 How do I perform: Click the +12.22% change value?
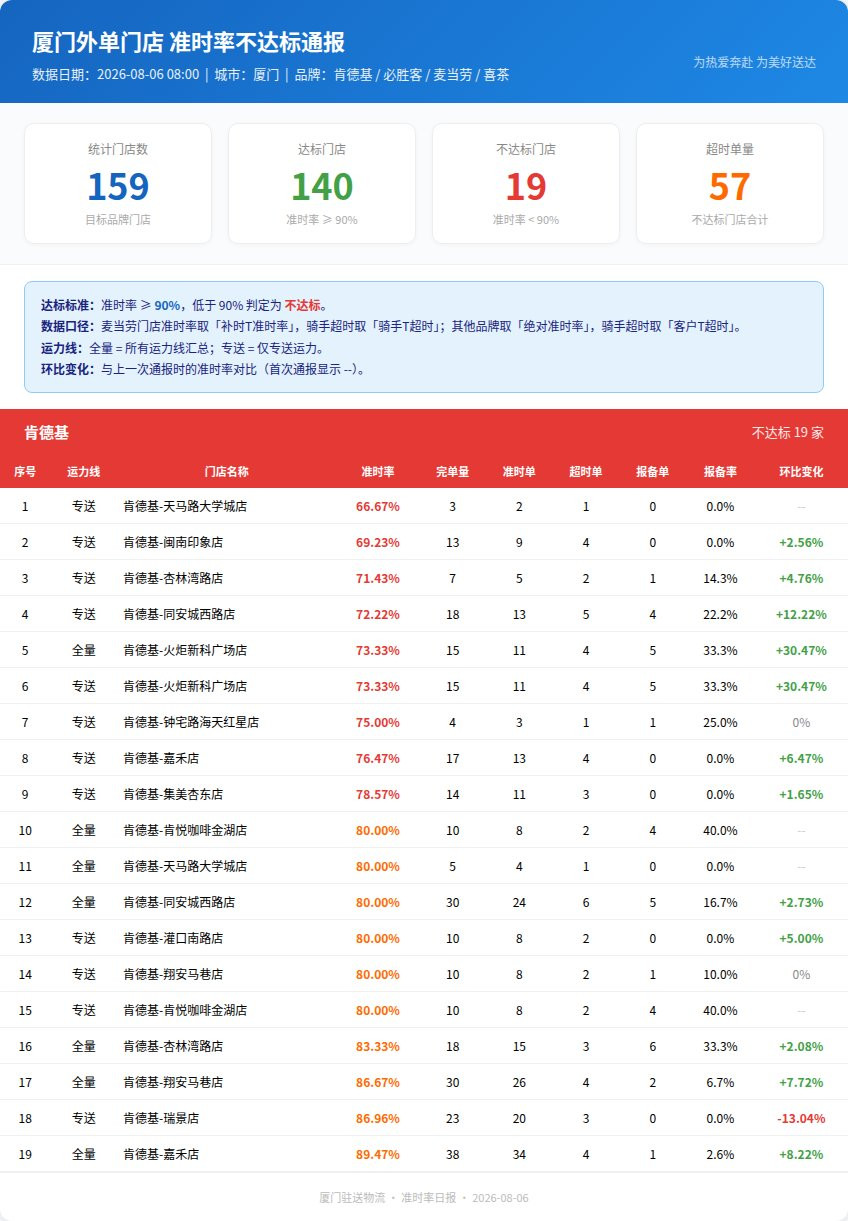[x=801, y=614]
